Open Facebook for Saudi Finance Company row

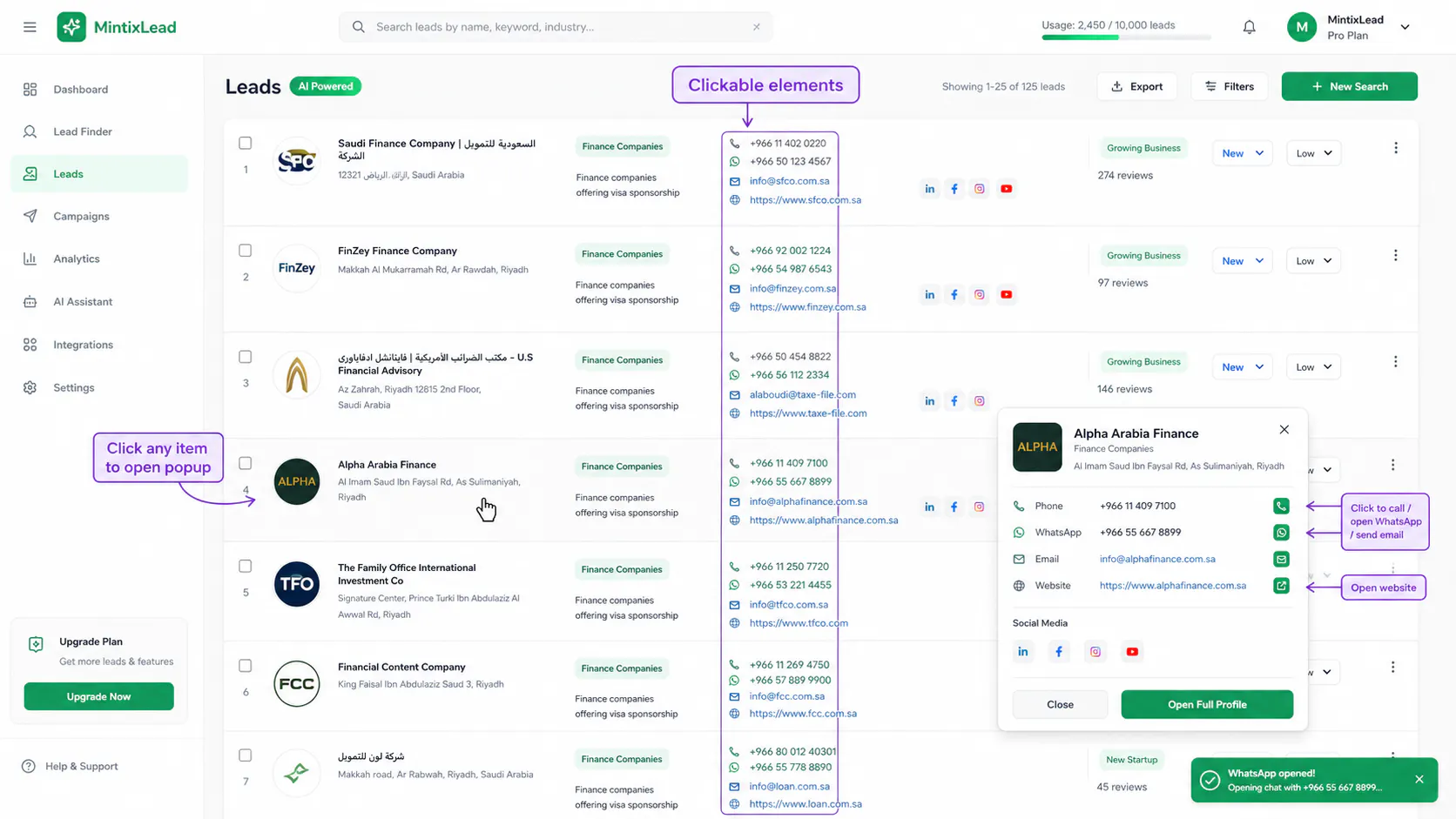click(x=954, y=189)
